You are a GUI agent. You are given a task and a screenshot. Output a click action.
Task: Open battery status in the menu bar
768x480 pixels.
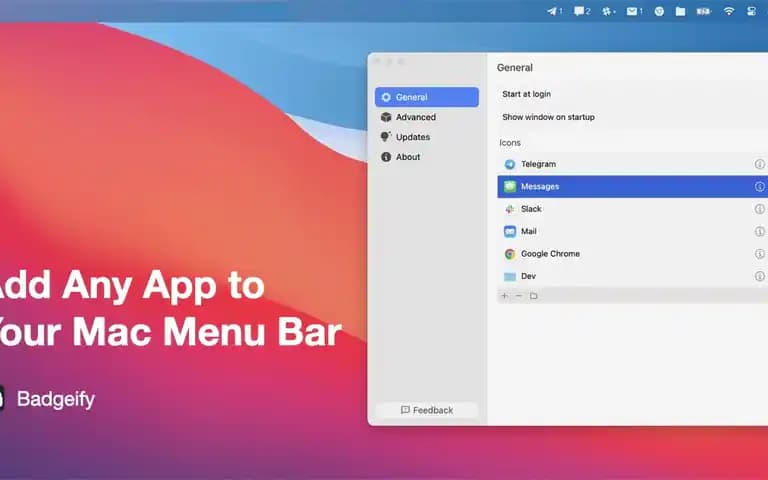[x=704, y=11]
